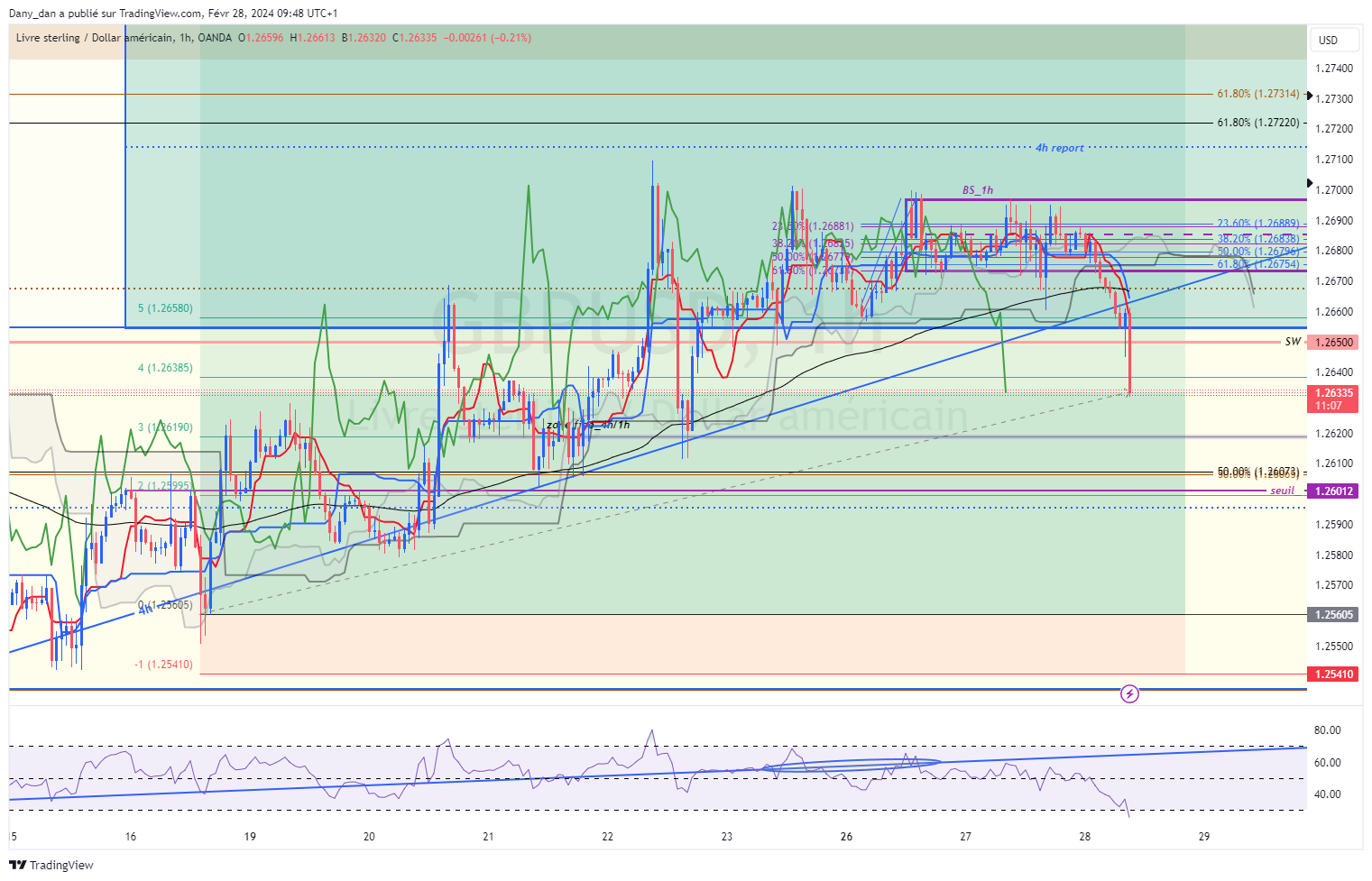
Task: Click the level label '5 (1.26580)'
Action: pyautogui.click(x=165, y=308)
